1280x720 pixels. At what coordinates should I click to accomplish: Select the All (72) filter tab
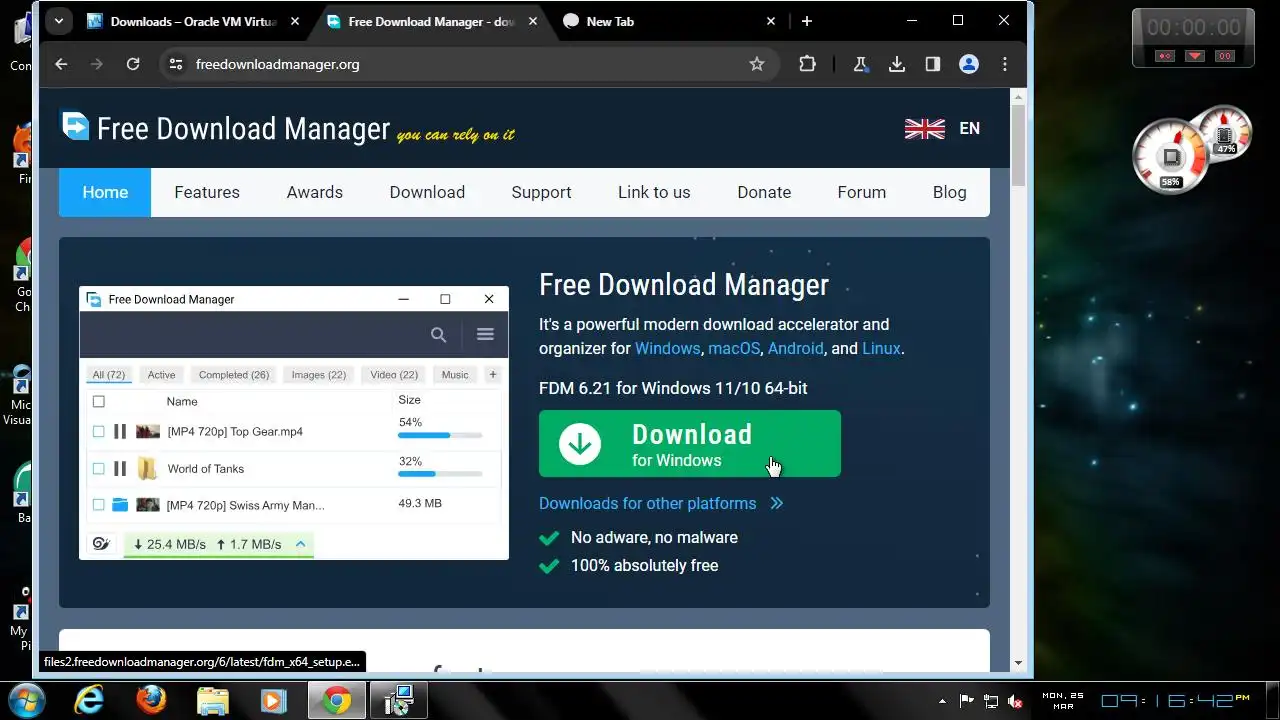[109, 375]
